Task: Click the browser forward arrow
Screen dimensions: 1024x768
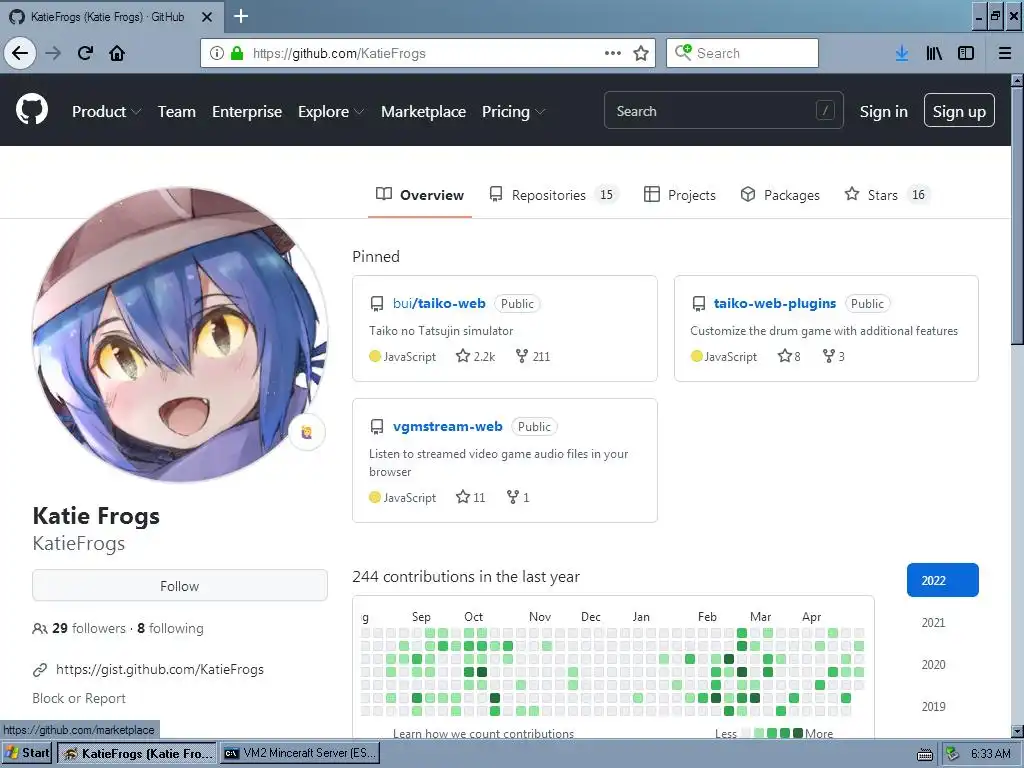Action: coord(53,53)
